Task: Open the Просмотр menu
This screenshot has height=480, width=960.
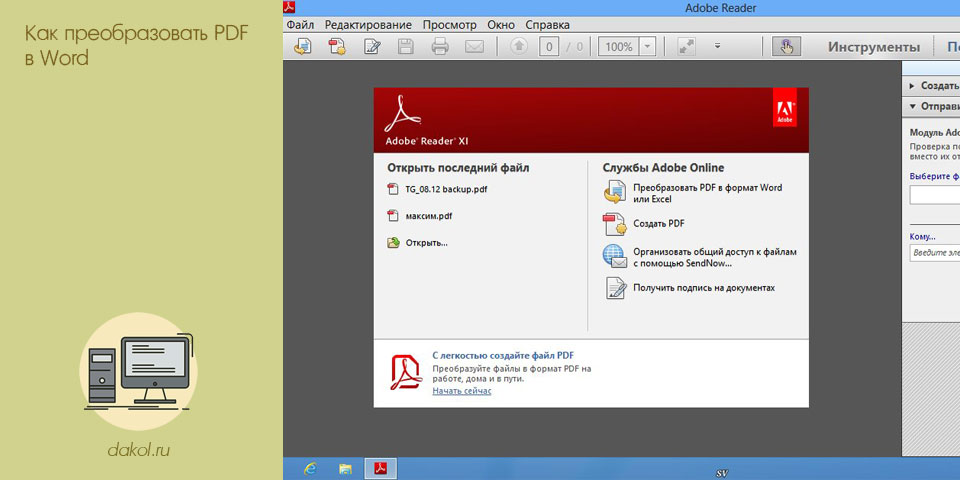Action: 449,25
